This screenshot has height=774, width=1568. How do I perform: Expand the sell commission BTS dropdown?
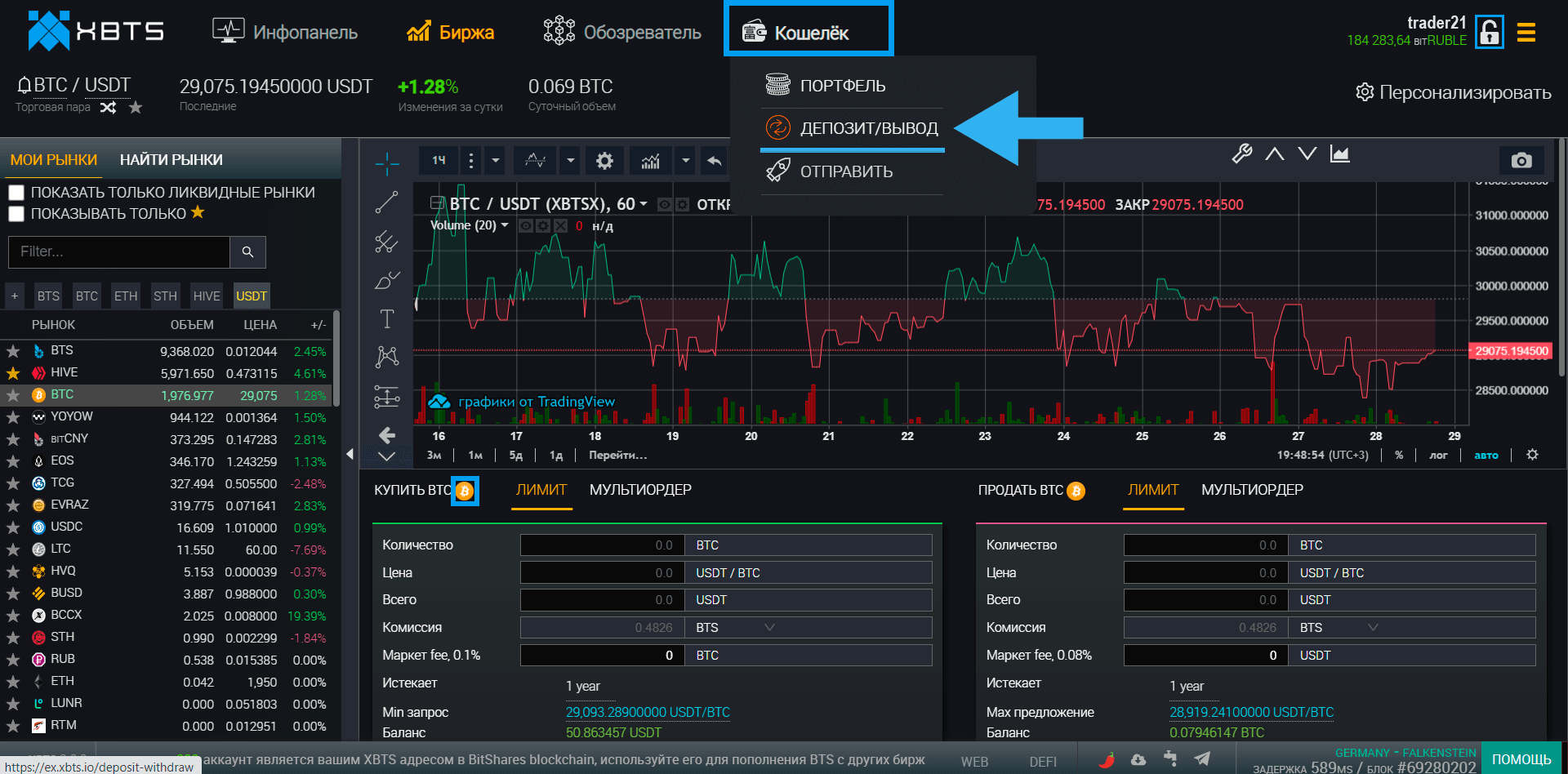[x=1373, y=628]
